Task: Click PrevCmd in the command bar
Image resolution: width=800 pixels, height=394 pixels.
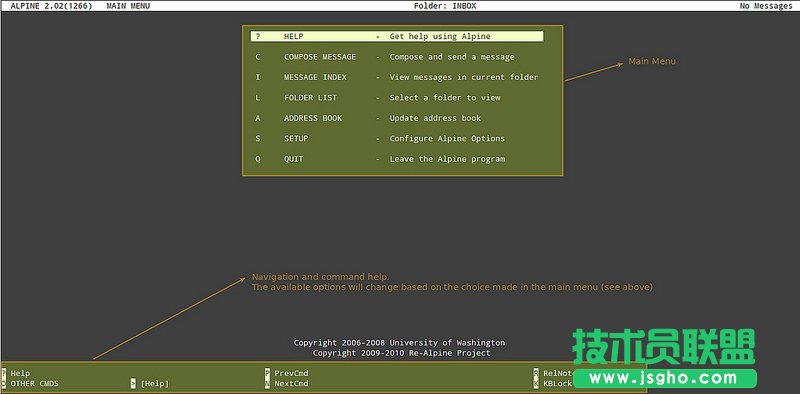Action: coord(291,373)
